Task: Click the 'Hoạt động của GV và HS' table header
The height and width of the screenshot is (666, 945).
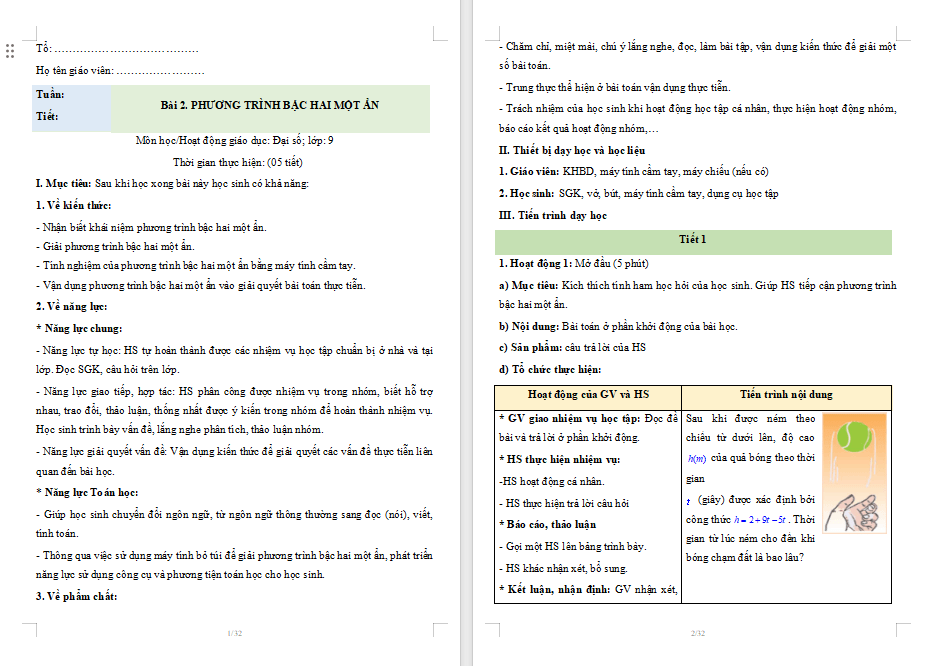Action: 588,395
